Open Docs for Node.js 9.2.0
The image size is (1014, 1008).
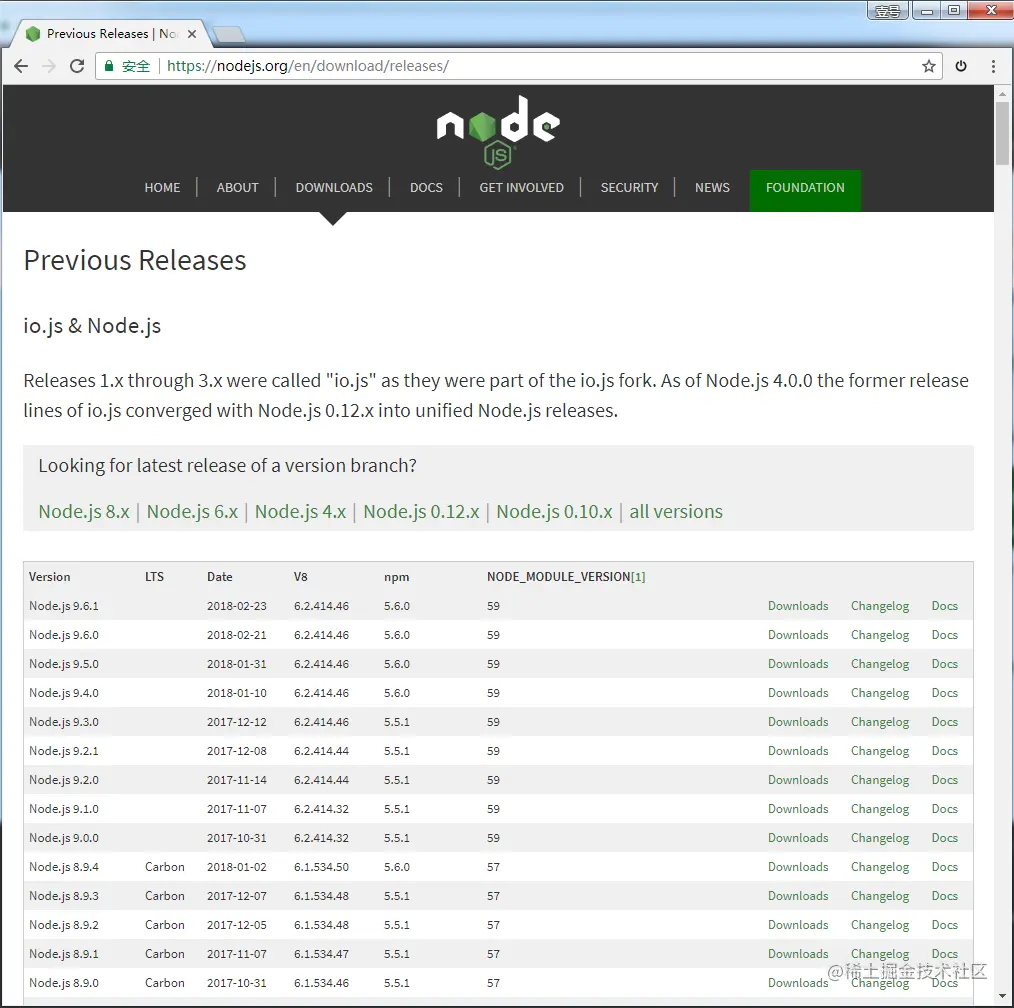coord(944,780)
